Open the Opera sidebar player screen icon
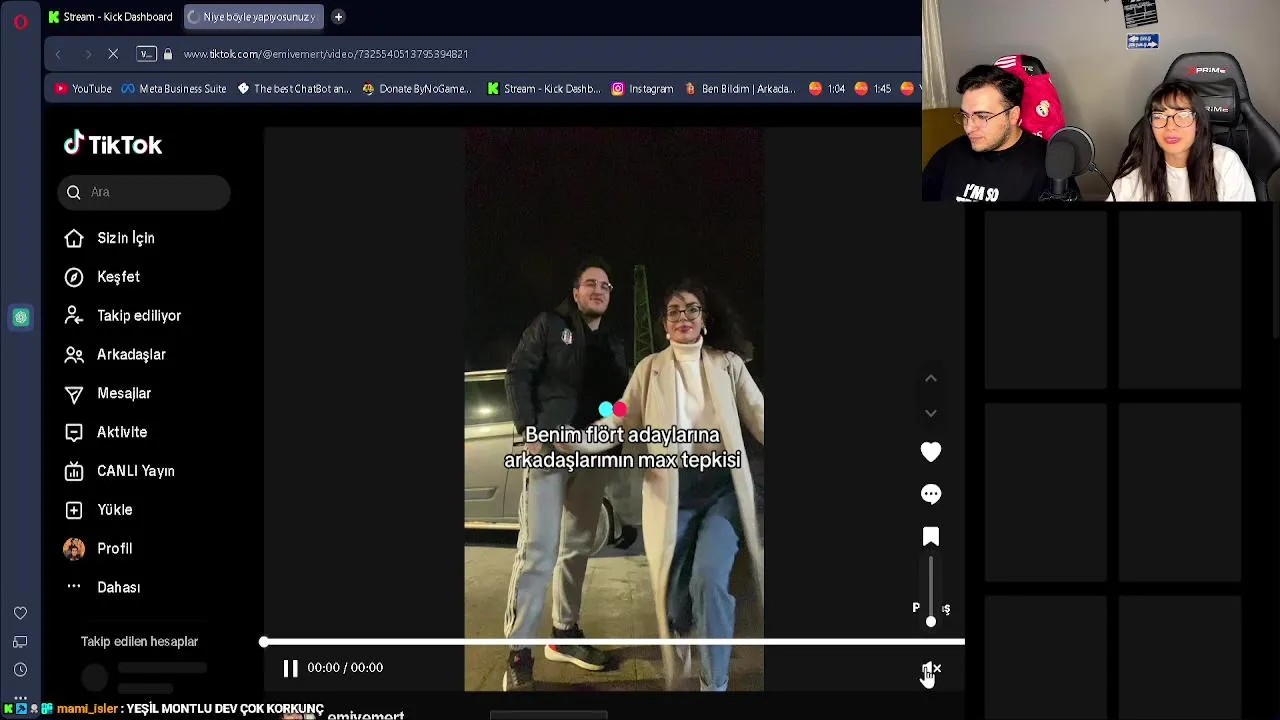Screen dimensions: 1280x720 pyautogui.click(x=20, y=642)
